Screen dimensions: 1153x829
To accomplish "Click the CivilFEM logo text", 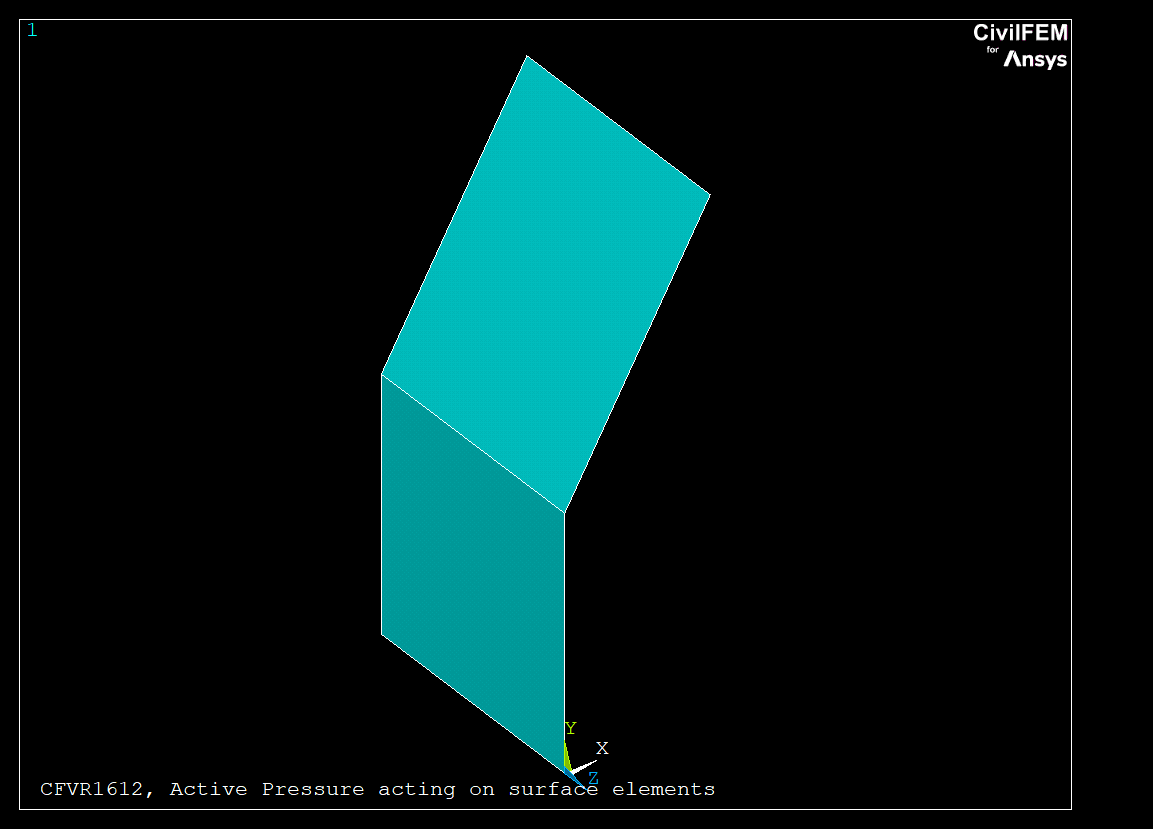I will 1020,33.
